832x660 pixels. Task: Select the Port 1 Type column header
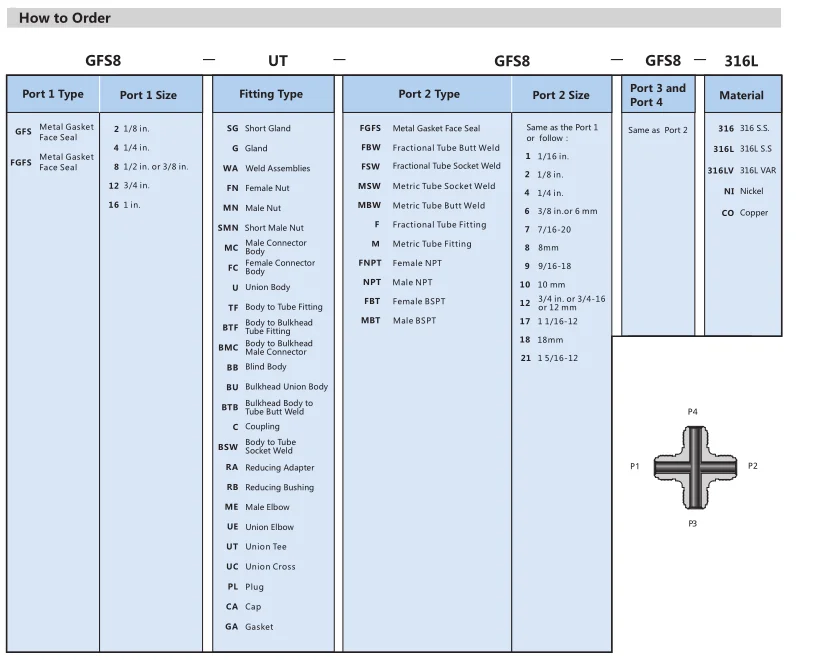[53, 95]
